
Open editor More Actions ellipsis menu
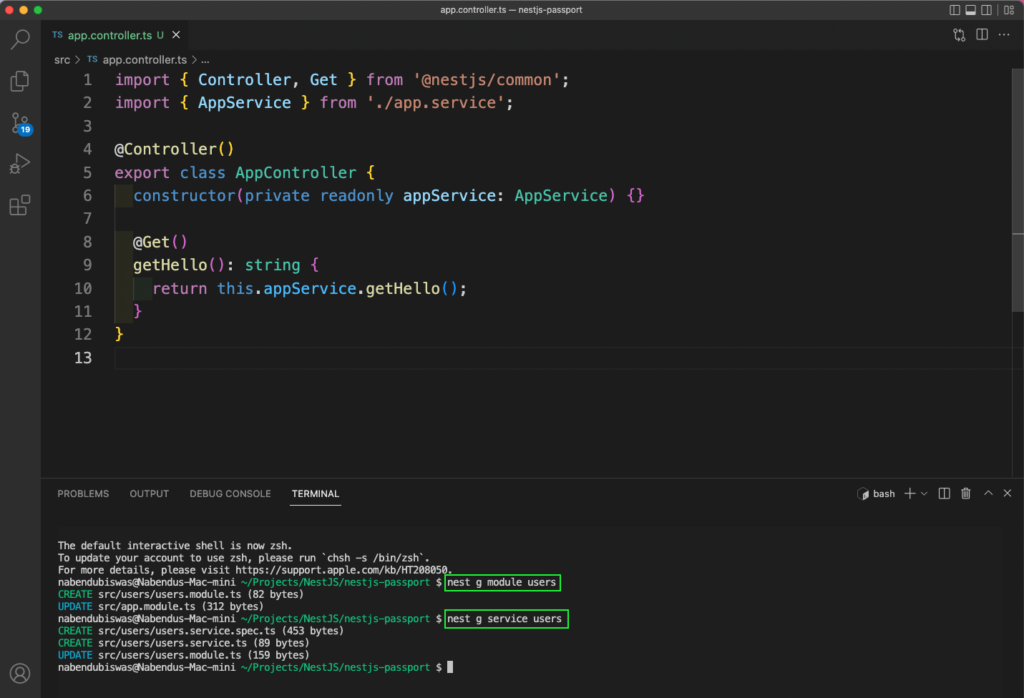tap(1004, 35)
